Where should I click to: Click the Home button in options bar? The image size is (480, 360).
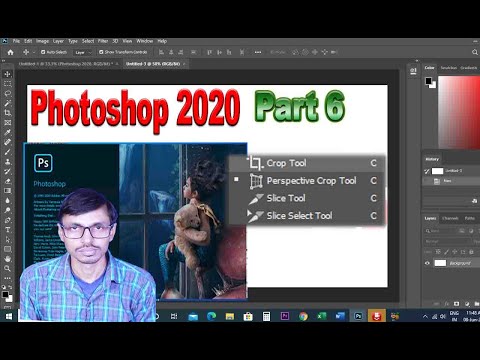click(10, 52)
